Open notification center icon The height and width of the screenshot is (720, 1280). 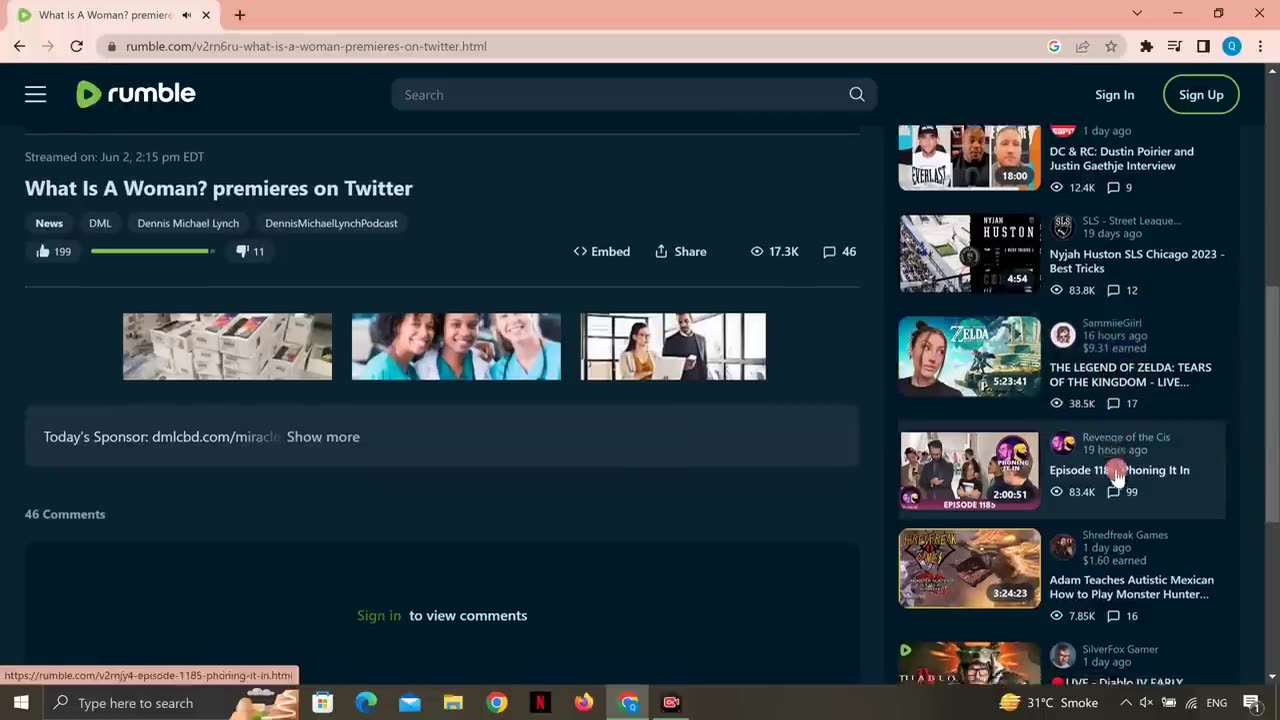click(x=1251, y=702)
